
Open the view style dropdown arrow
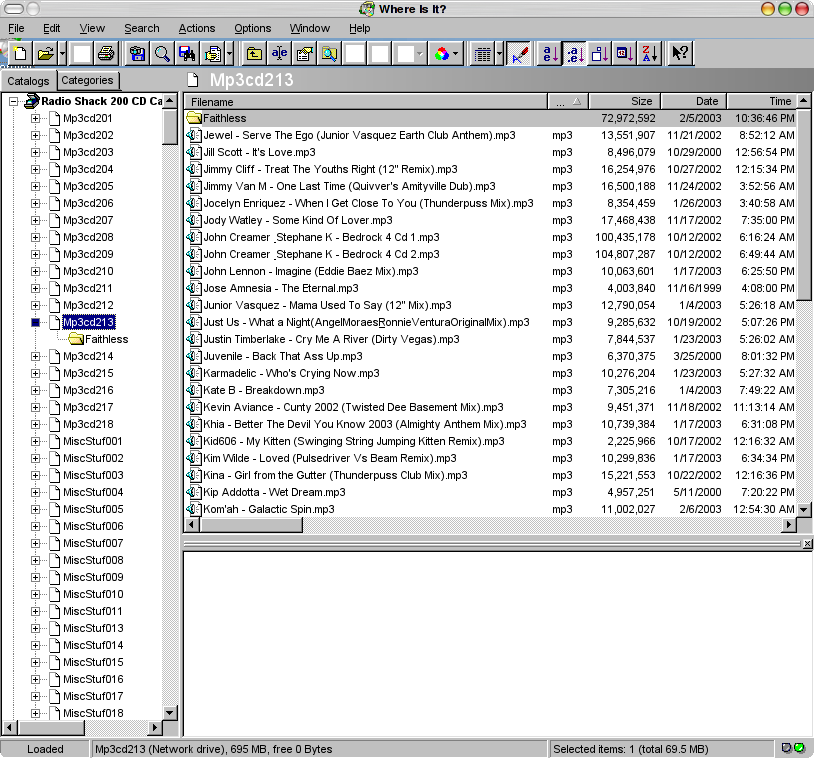499,53
